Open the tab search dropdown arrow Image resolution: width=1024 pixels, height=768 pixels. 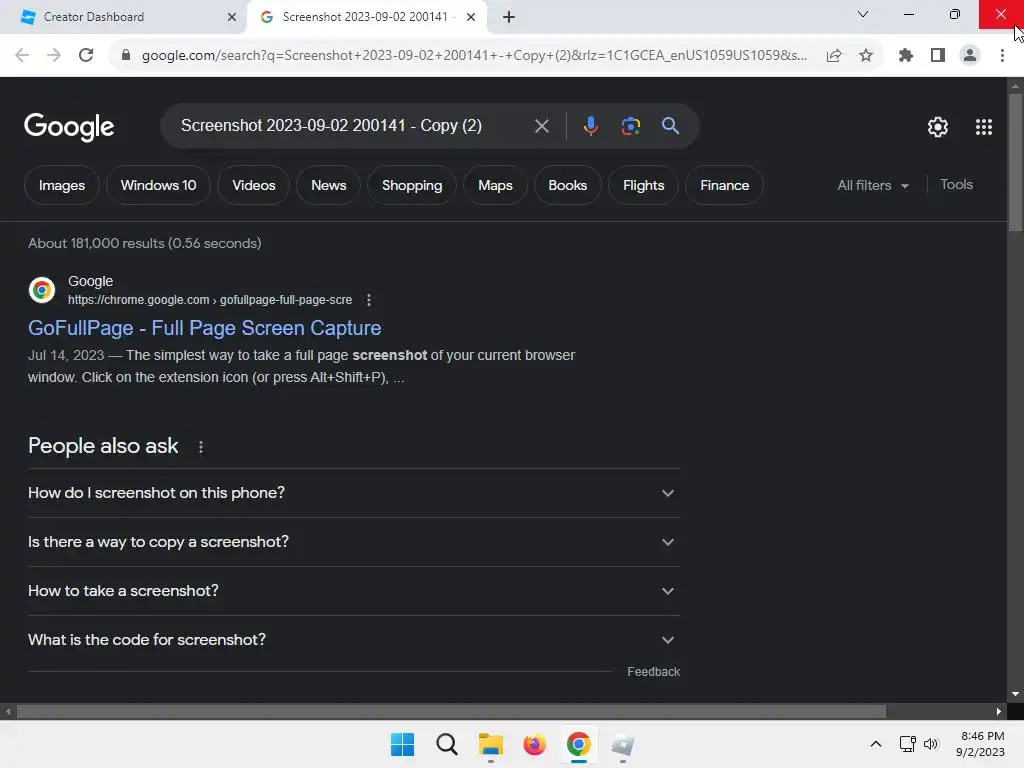(863, 14)
